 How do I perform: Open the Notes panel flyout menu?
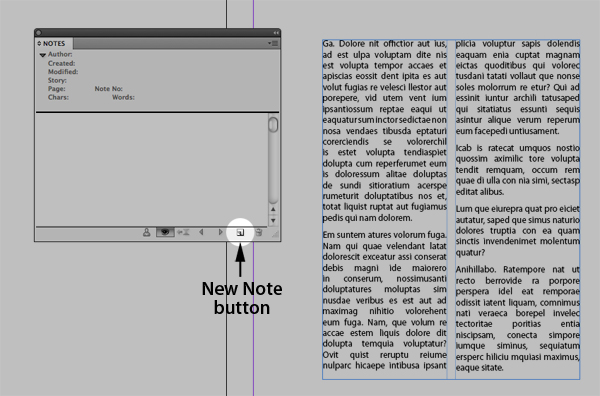[273, 43]
